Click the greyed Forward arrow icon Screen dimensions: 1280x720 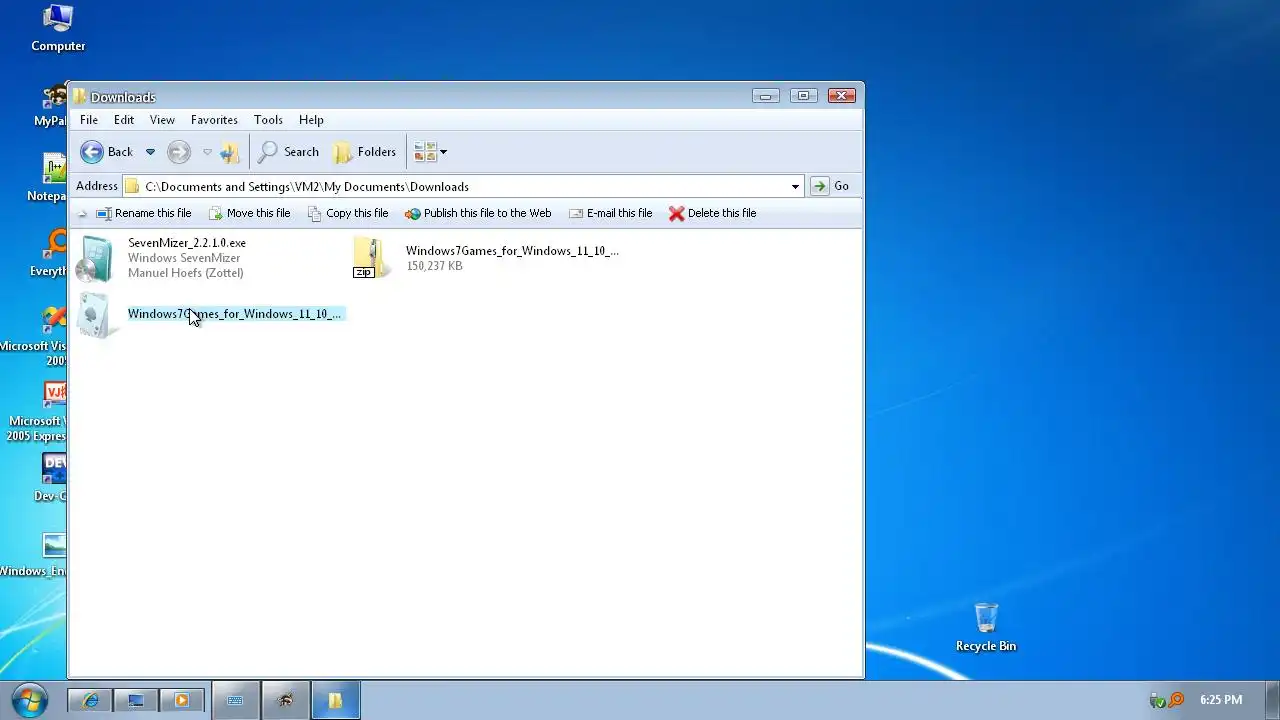[x=179, y=152]
